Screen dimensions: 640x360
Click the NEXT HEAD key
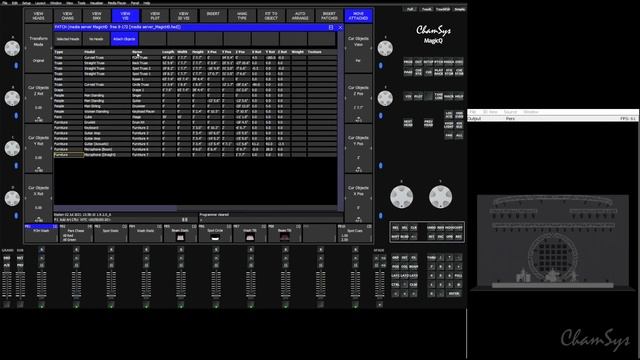[408, 123]
